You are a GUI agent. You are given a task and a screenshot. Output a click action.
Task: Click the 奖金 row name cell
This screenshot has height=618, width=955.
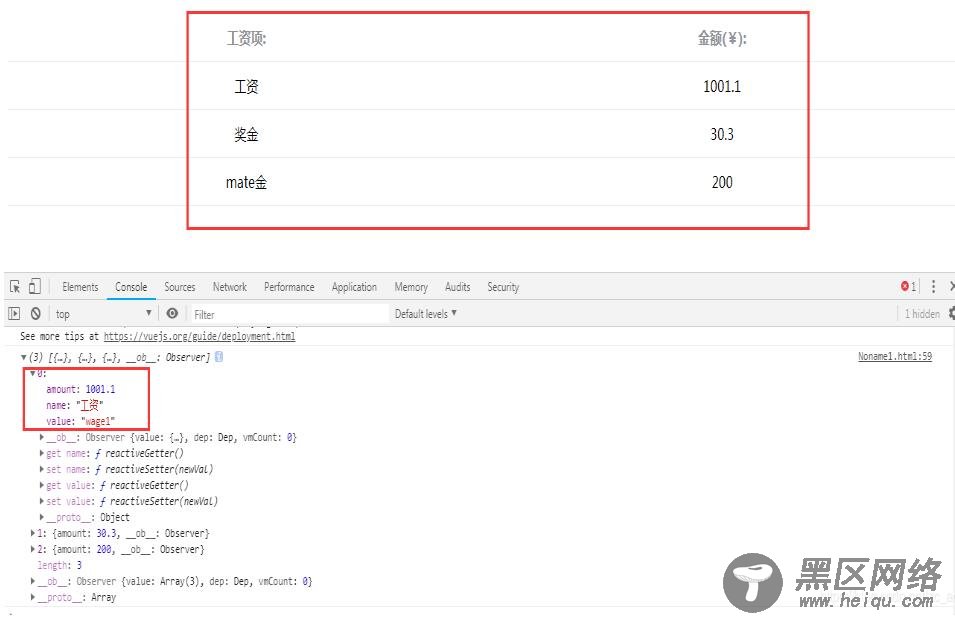246,134
